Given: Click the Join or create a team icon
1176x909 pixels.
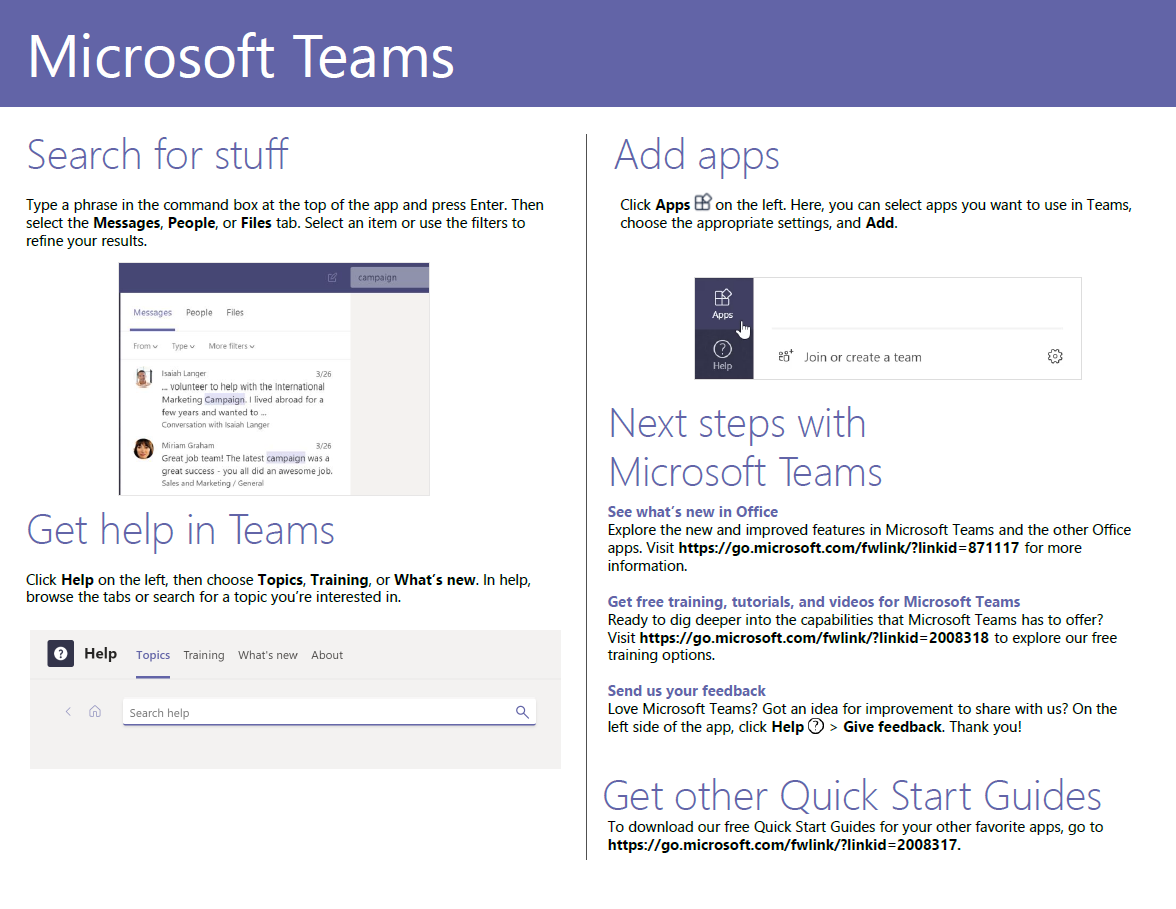Looking at the screenshot, I should (786, 355).
